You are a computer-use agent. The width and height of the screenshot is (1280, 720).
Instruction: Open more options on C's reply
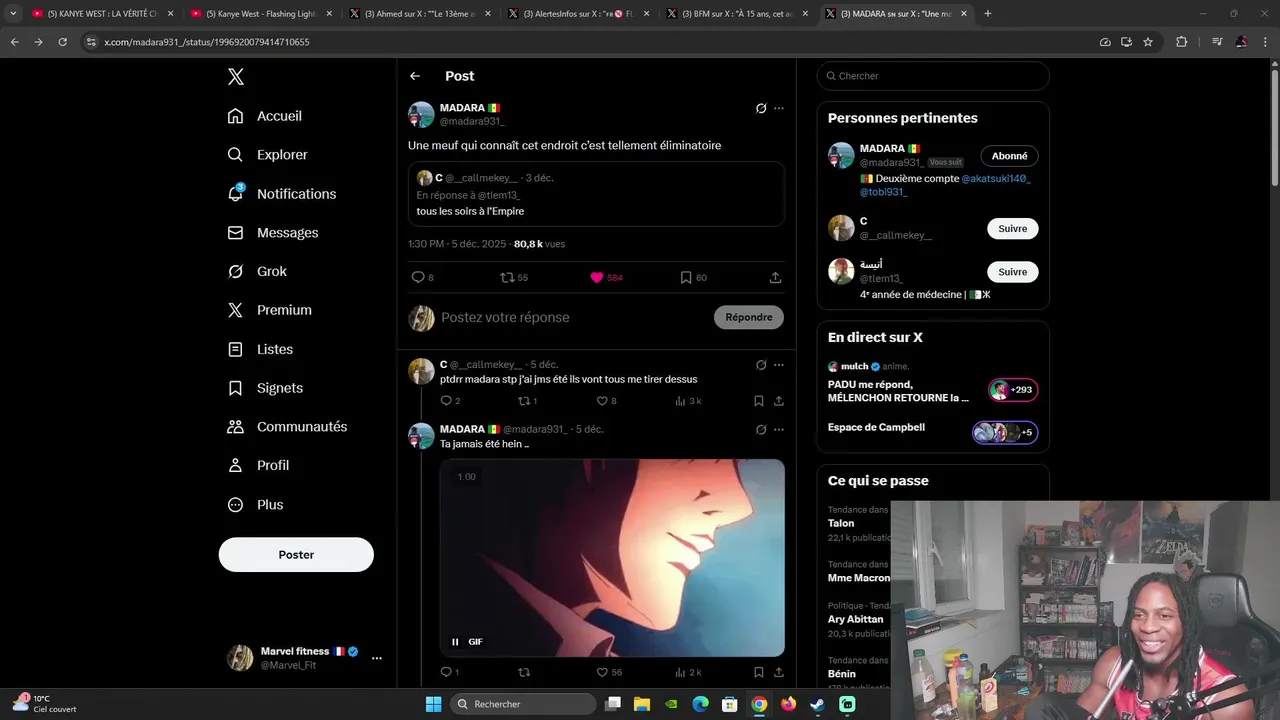coord(779,365)
